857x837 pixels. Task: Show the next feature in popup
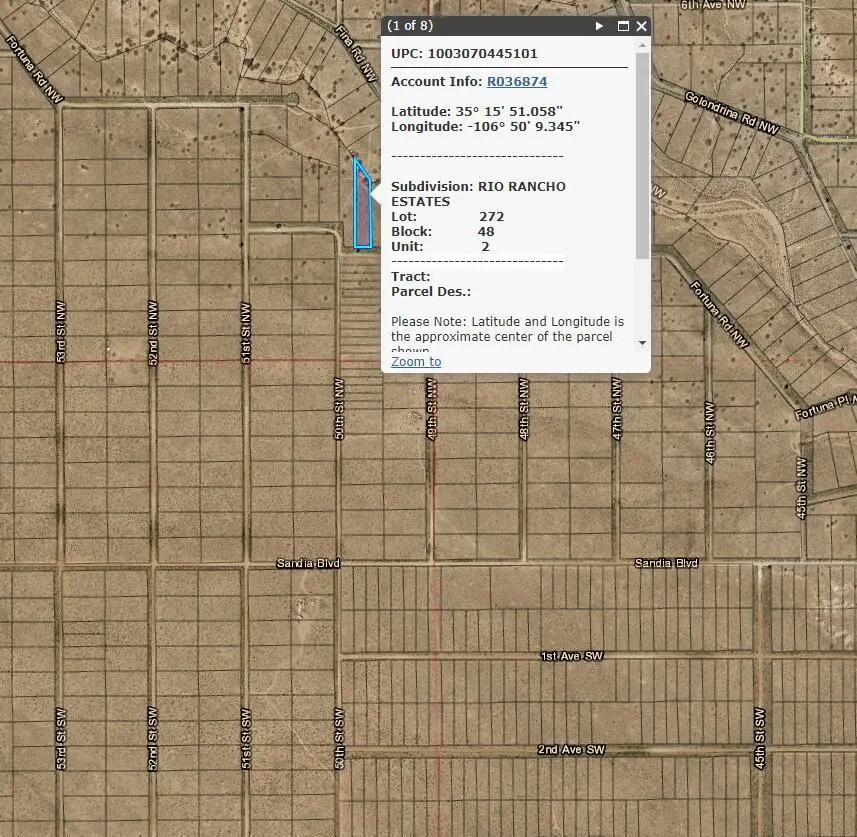[x=599, y=27]
